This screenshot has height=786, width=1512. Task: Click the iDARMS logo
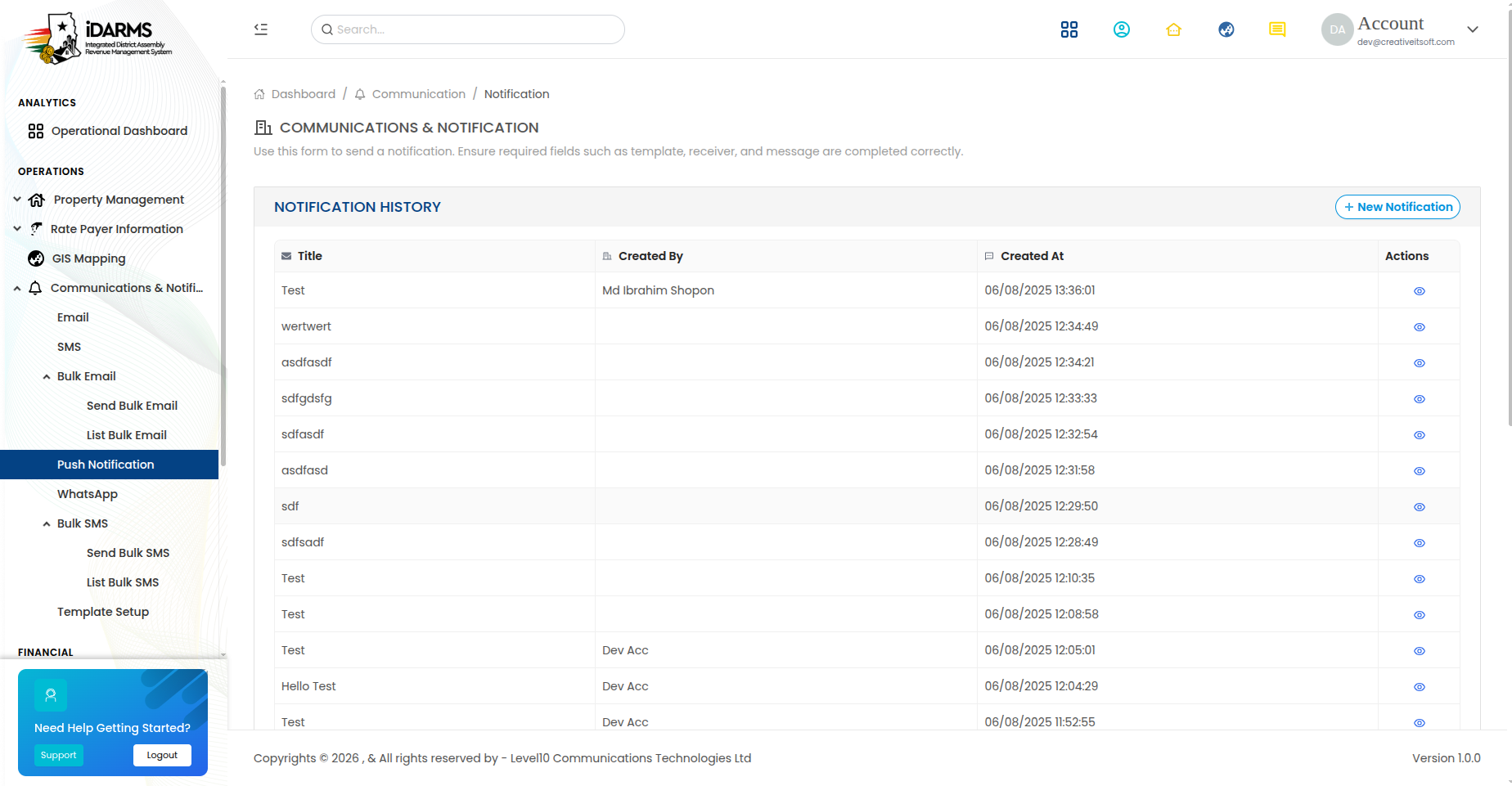97,38
